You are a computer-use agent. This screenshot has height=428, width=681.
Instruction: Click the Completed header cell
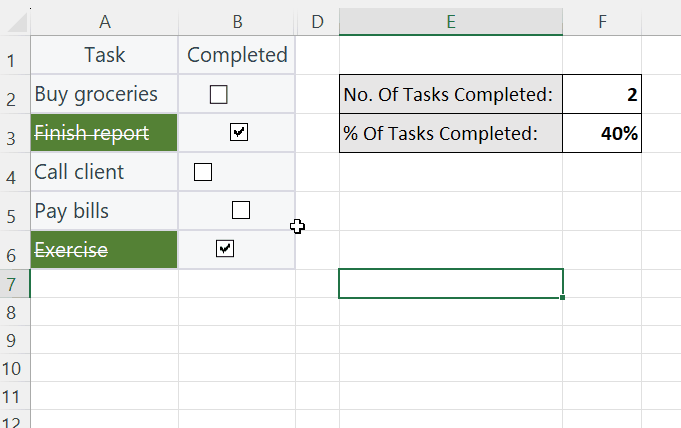click(237, 55)
